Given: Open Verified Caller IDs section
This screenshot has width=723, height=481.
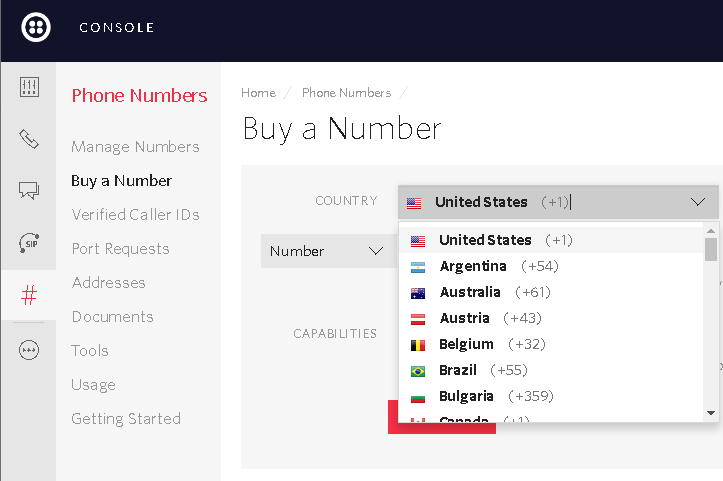Looking at the screenshot, I should tap(135, 215).
